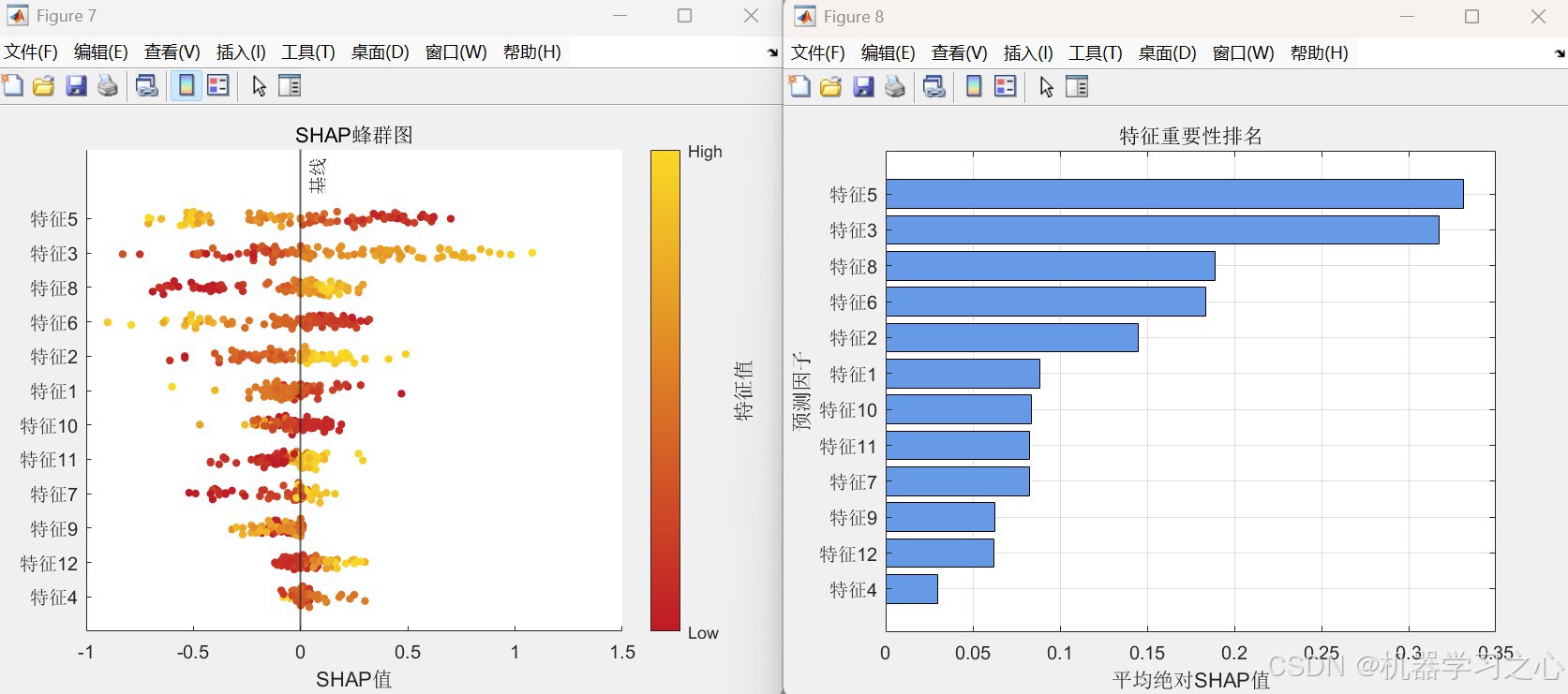
Task: Open 帮助(H) menu in Figure 8
Action: coord(1319,53)
